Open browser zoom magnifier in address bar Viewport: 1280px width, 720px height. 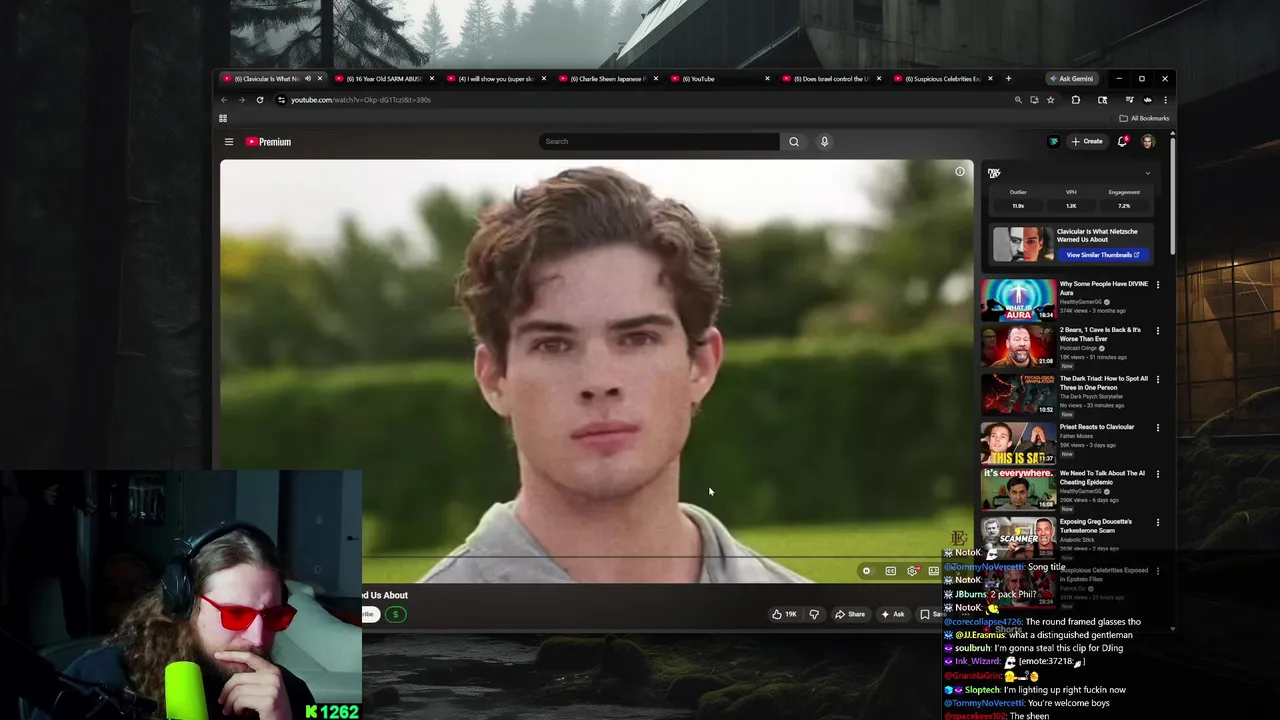click(1018, 100)
